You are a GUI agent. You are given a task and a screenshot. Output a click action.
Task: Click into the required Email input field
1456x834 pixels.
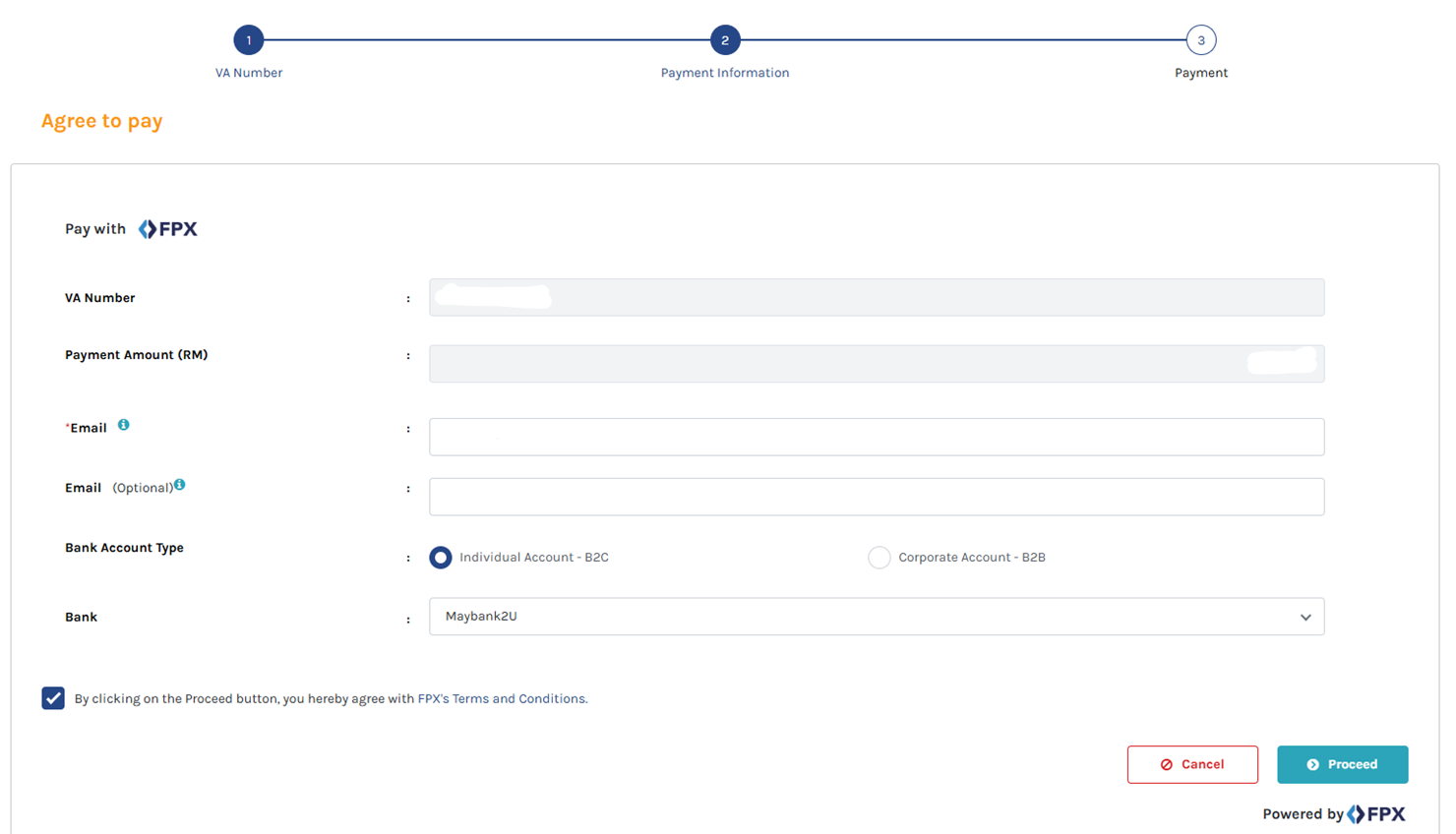tap(877, 437)
